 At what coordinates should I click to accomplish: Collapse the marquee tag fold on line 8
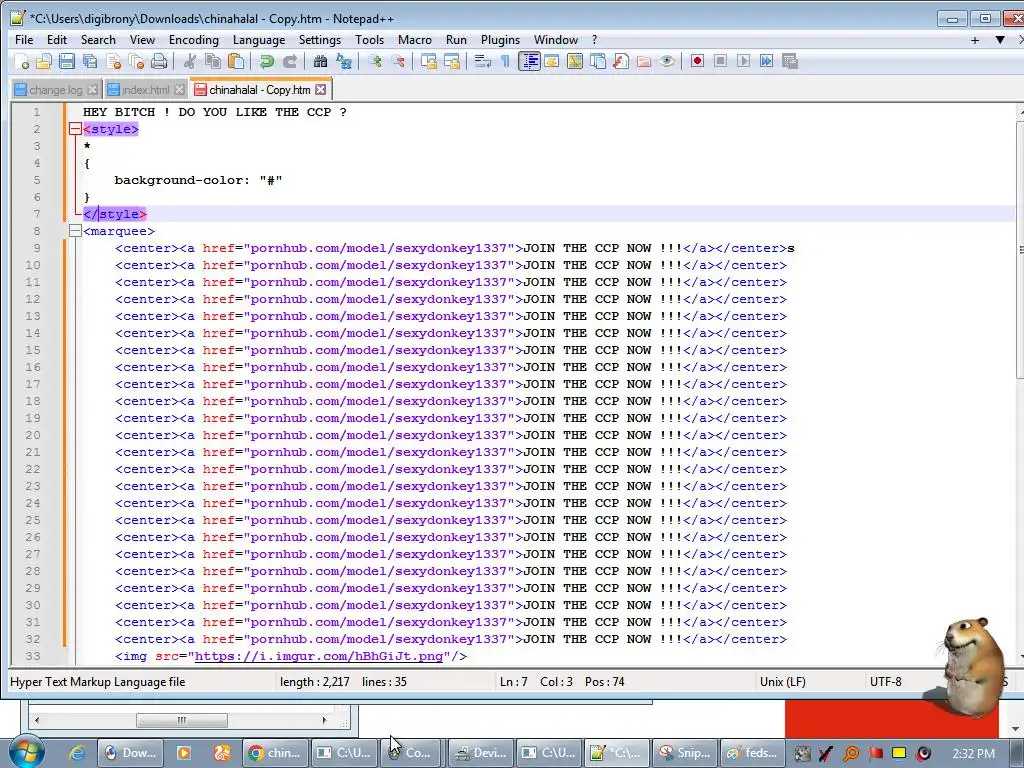[75, 231]
